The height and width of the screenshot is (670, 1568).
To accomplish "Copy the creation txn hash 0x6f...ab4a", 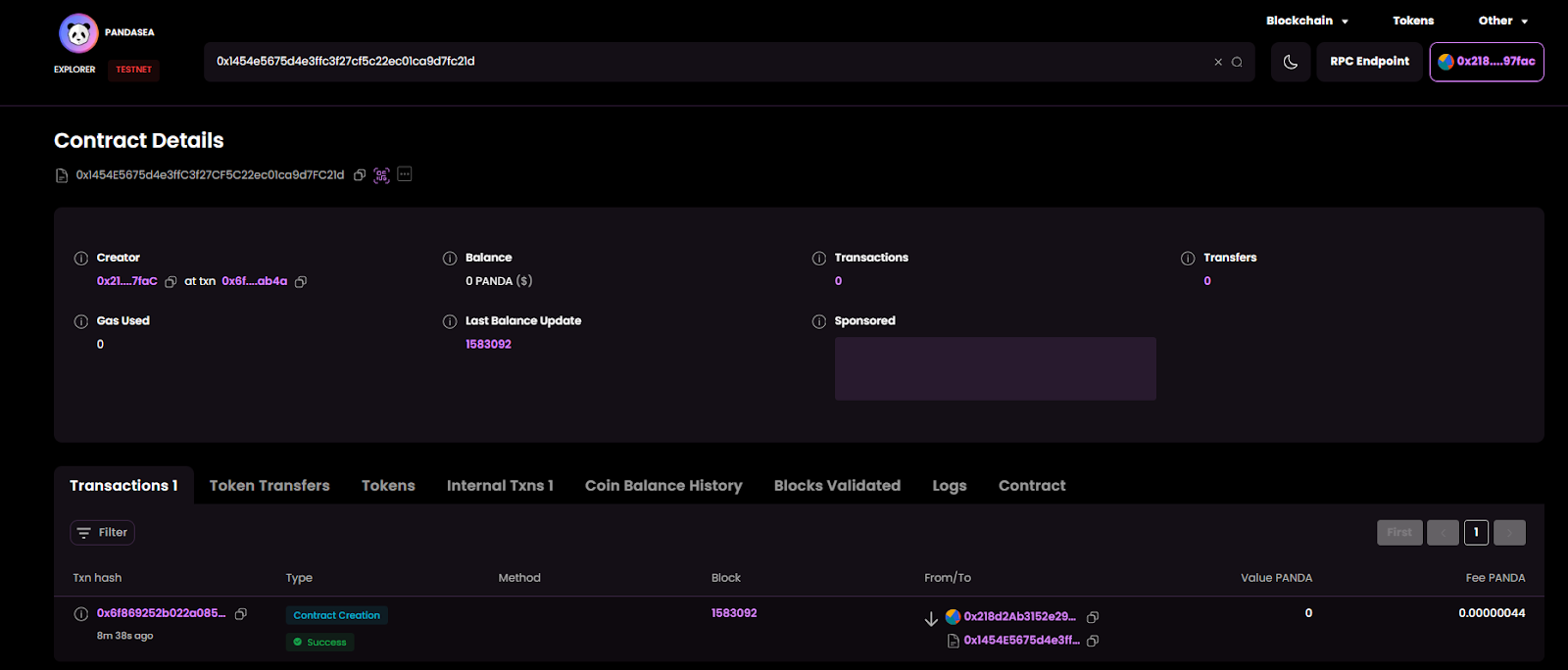I will click(301, 282).
